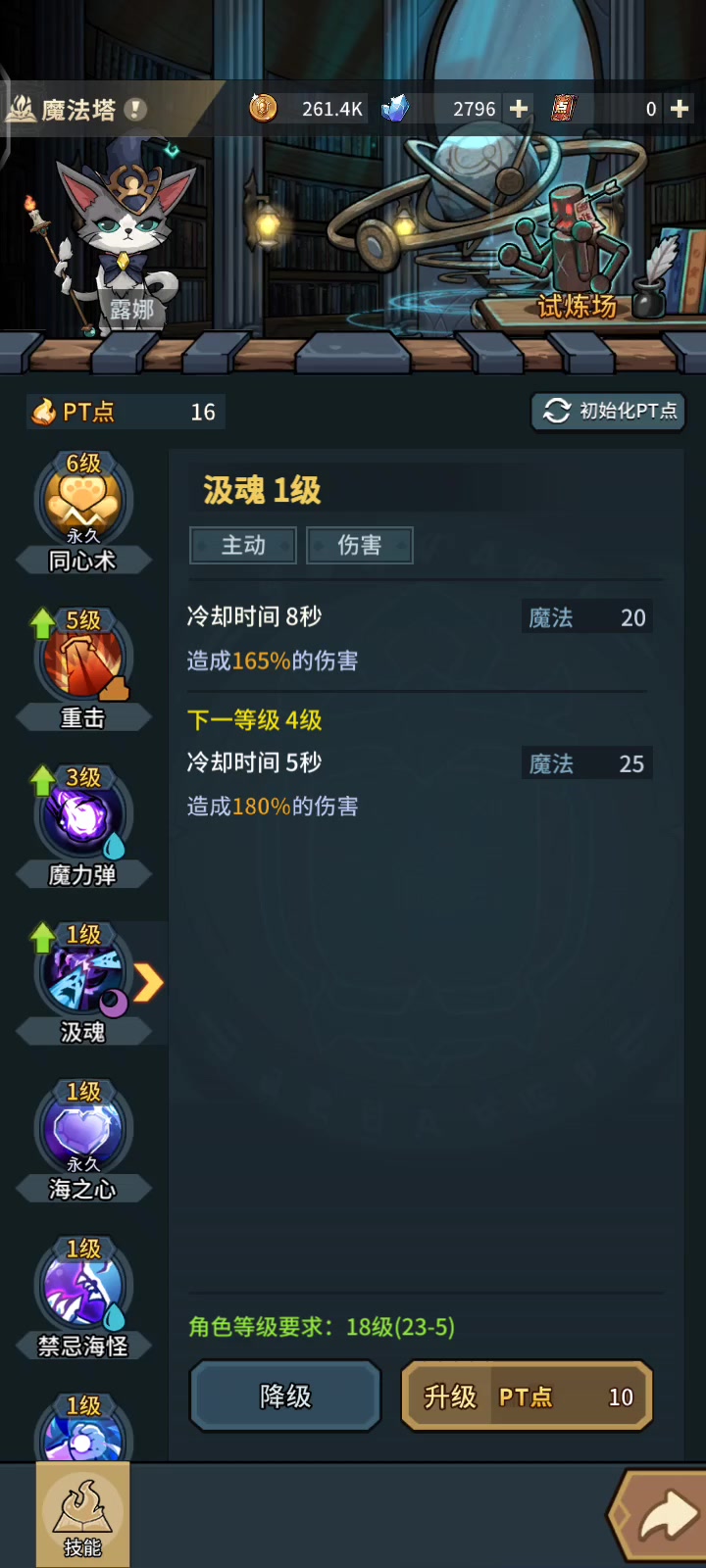Select the 海之心 skill icon
The height and width of the screenshot is (1568, 706).
(x=83, y=1129)
